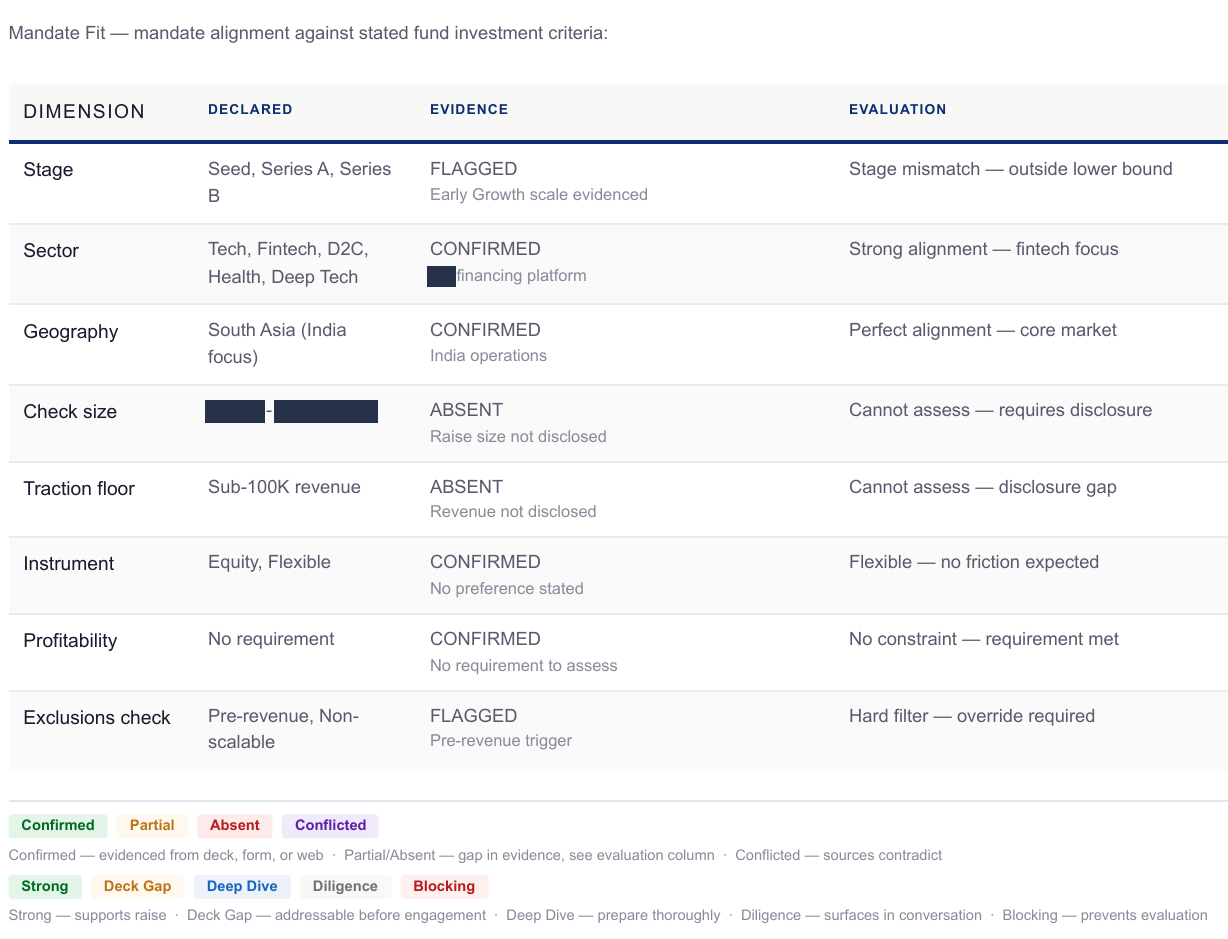This screenshot has width=1228, height=939.
Task: Select 'Hard filter — override required' text
Action: [x=972, y=716]
